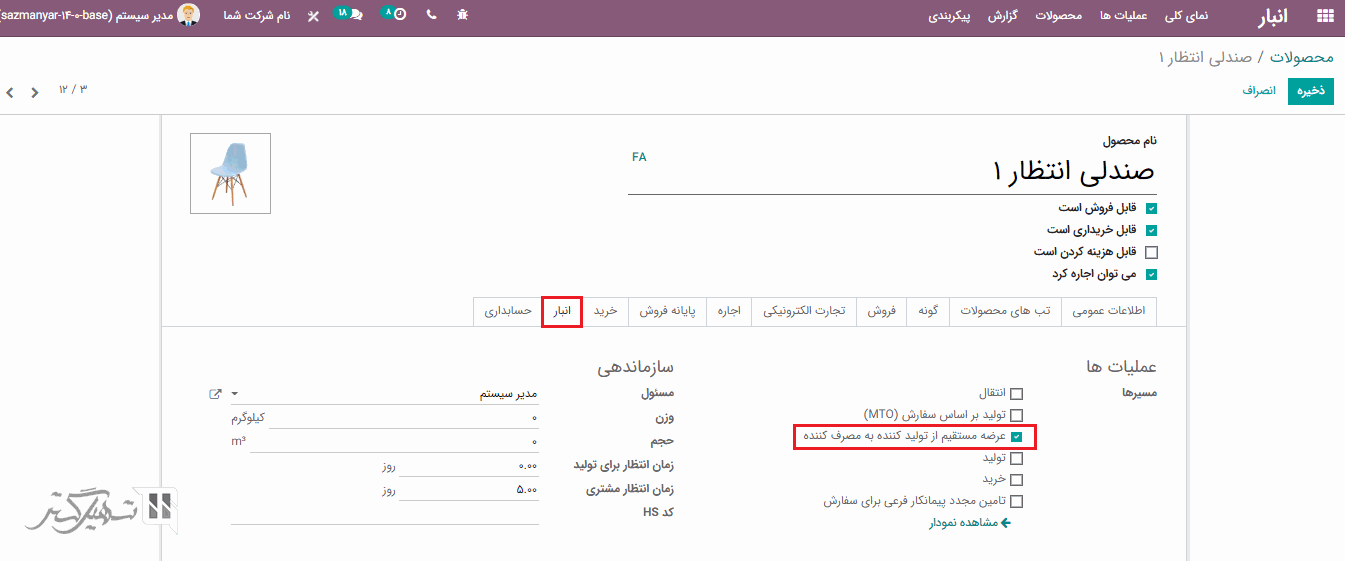
Task: Open the apps grid menu
Action: tap(1324, 16)
